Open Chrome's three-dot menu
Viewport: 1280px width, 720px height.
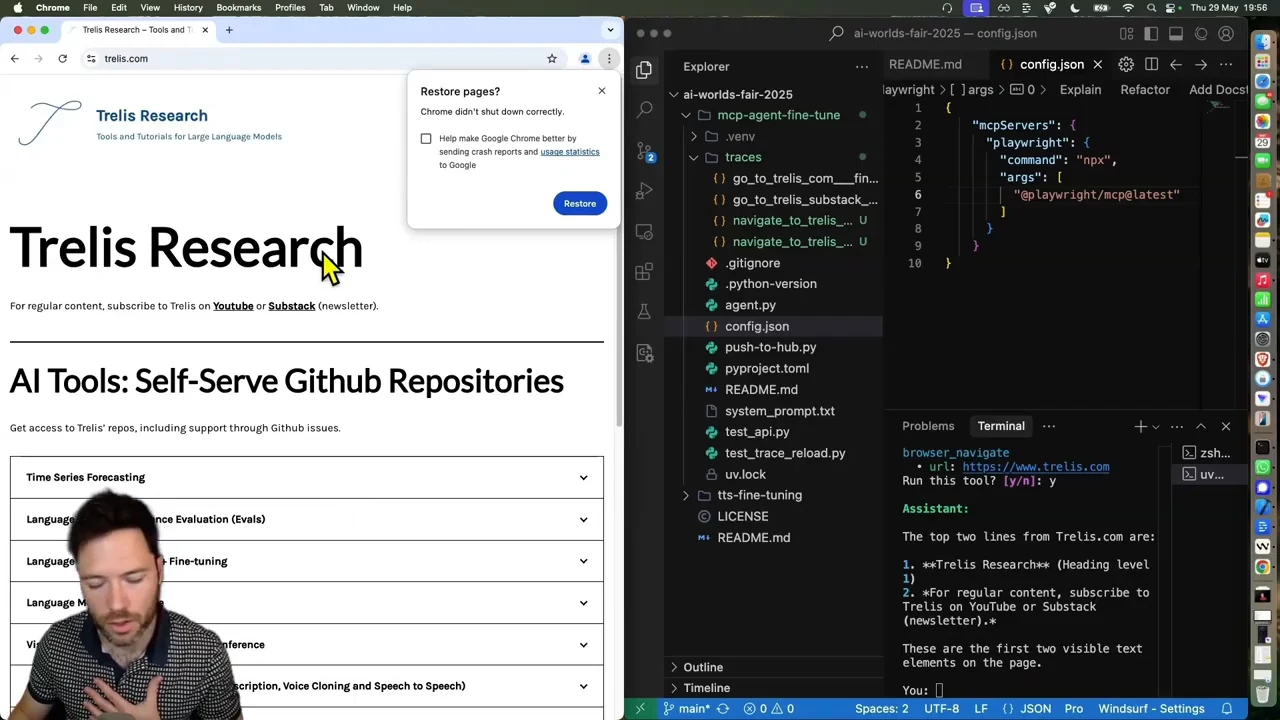click(608, 59)
